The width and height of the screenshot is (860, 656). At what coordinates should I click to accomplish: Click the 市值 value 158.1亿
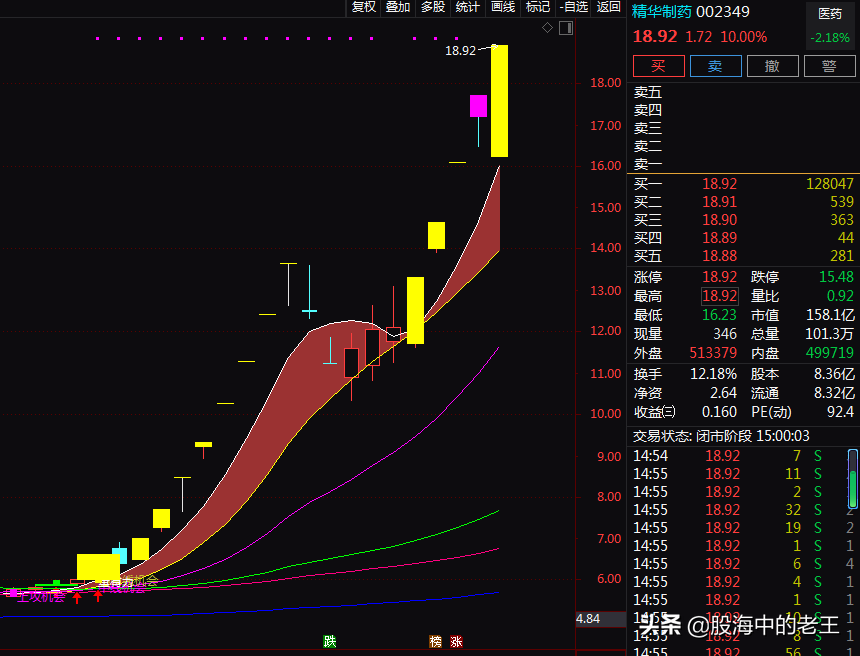[830, 315]
